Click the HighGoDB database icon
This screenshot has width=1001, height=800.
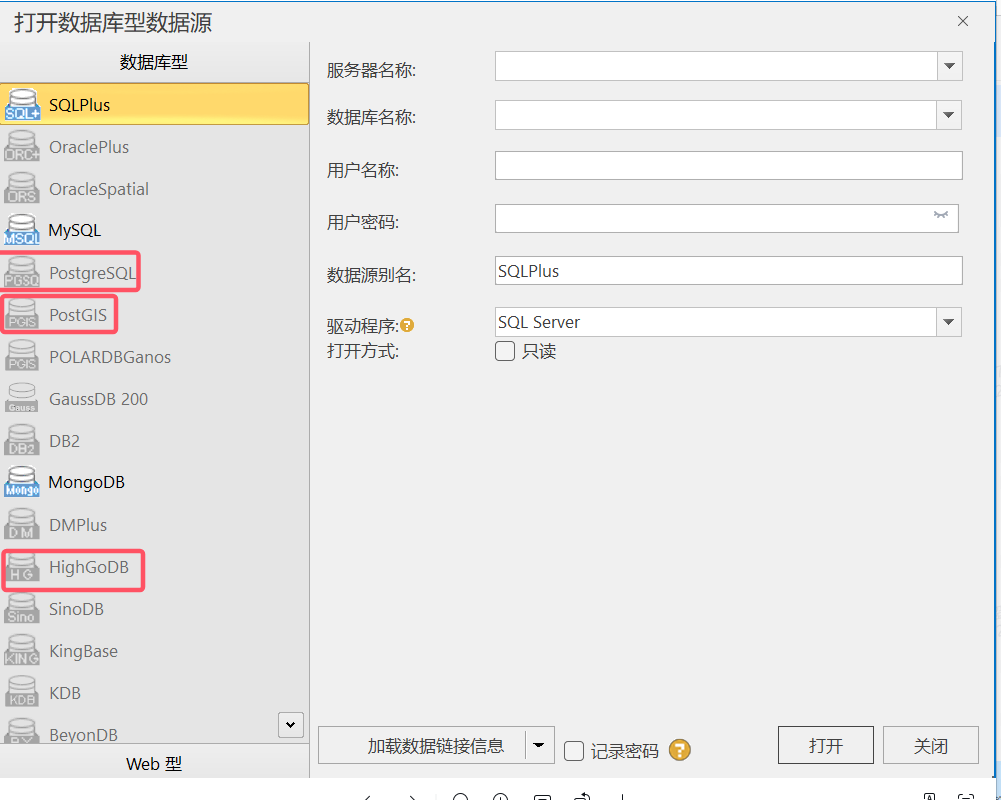(x=22, y=567)
